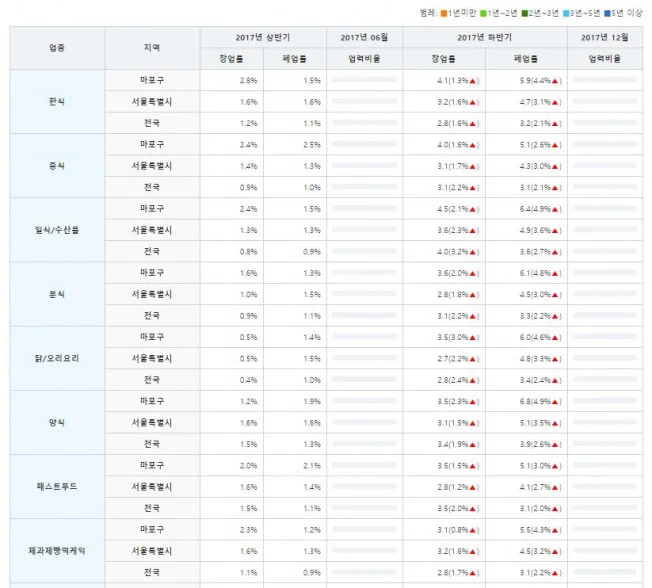Image resolution: width=652 pixels, height=588 pixels.
Task: Click the dark blue 5년 이상 legend swatch
Action: pyautogui.click(x=607, y=14)
